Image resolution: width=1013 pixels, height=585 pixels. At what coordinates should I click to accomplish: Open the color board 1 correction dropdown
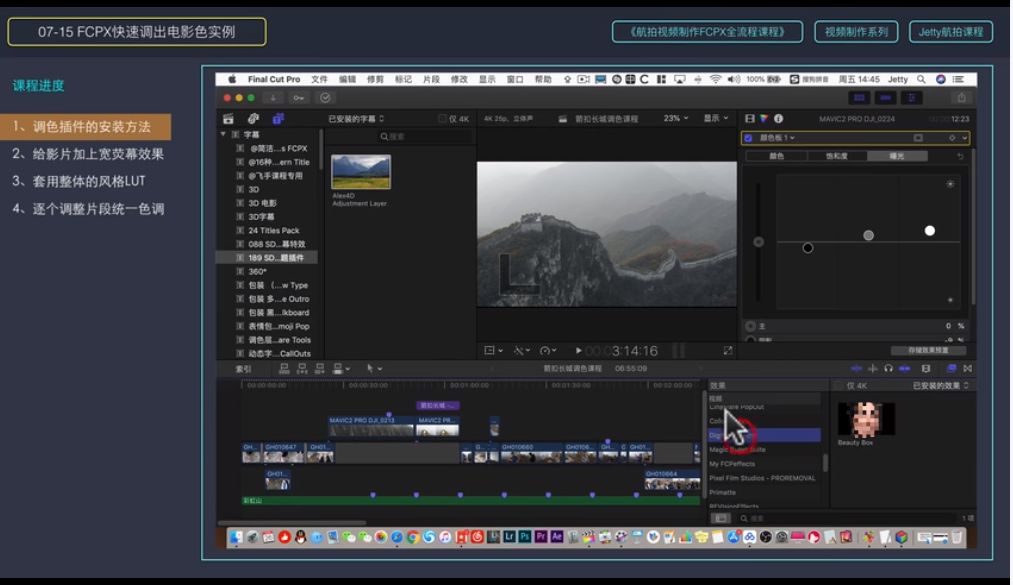777,138
